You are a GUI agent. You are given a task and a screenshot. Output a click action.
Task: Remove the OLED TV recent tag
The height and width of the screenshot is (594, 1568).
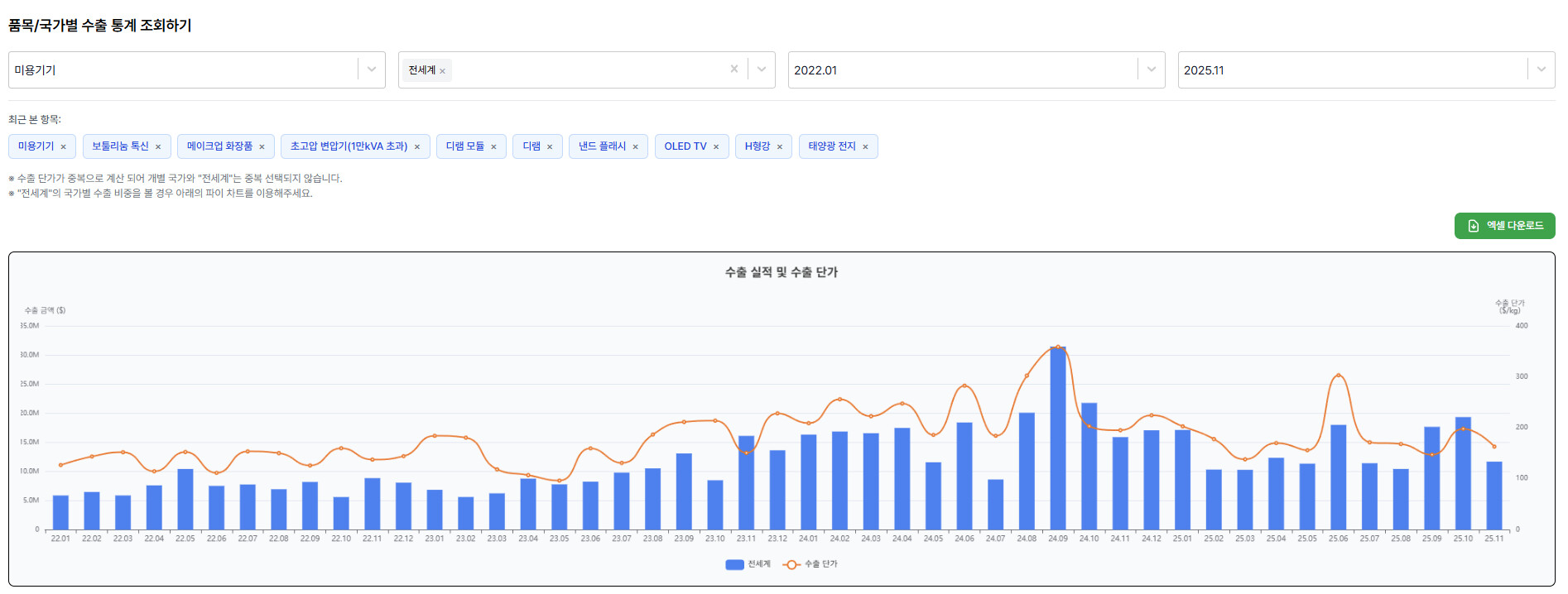pyautogui.click(x=716, y=147)
